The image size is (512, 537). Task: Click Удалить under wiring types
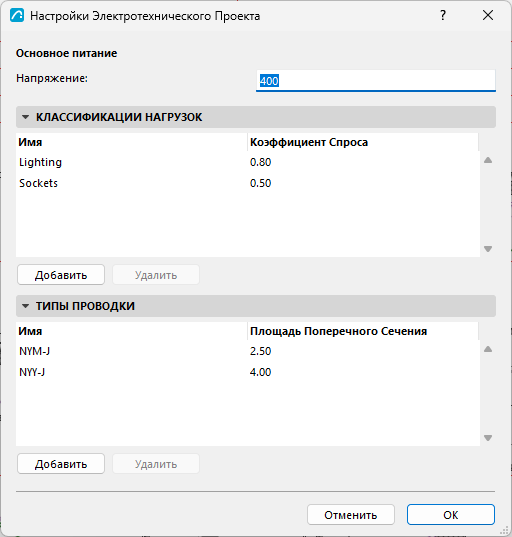point(156,464)
